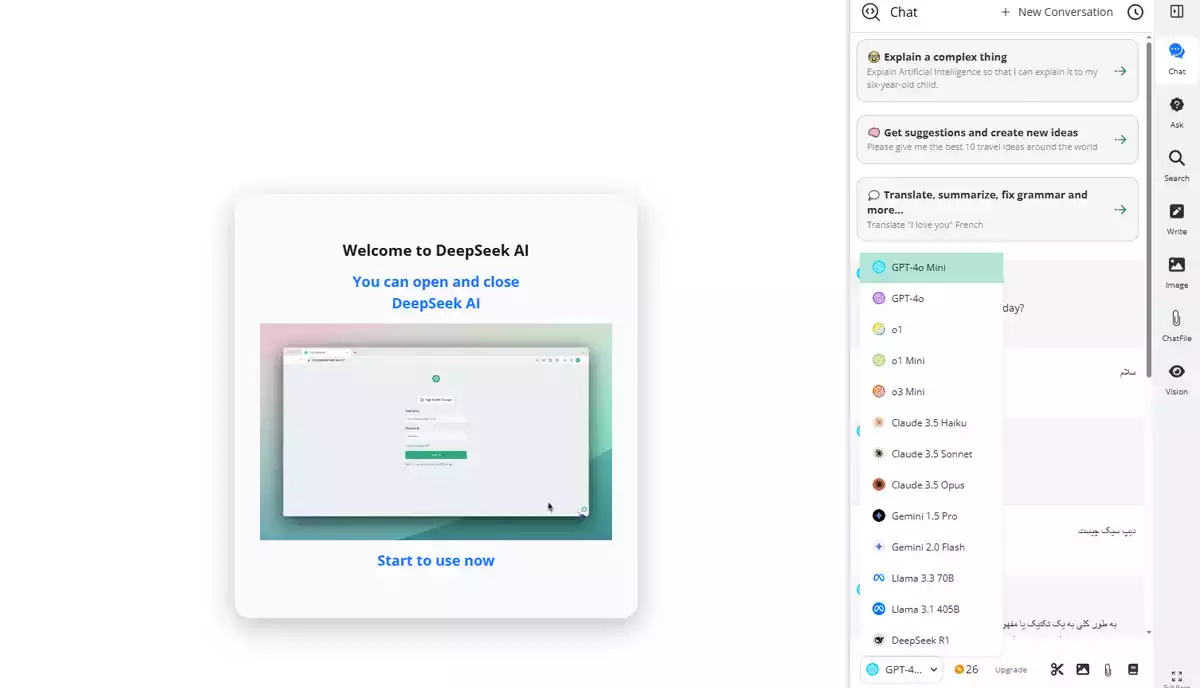Click arrow on Explain a complex thing card
The height and width of the screenshot is (688, 1200).
click(x=1121, y=71)
